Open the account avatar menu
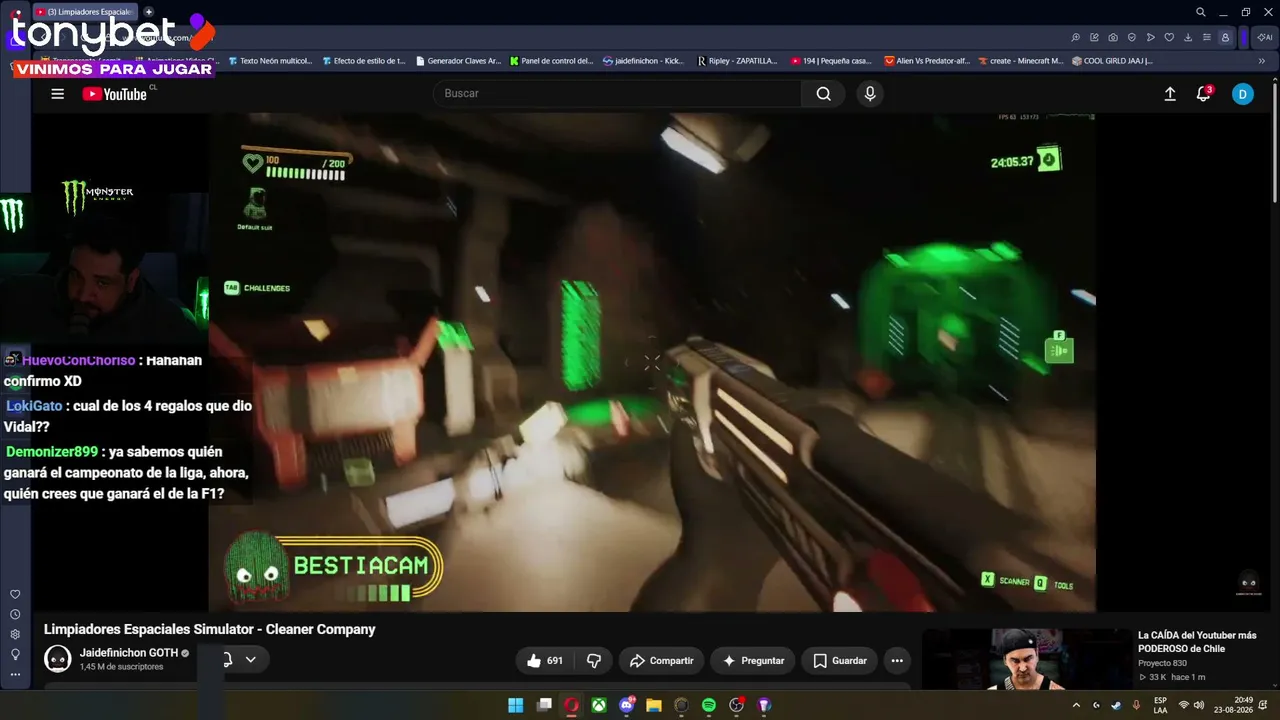 1243,94
